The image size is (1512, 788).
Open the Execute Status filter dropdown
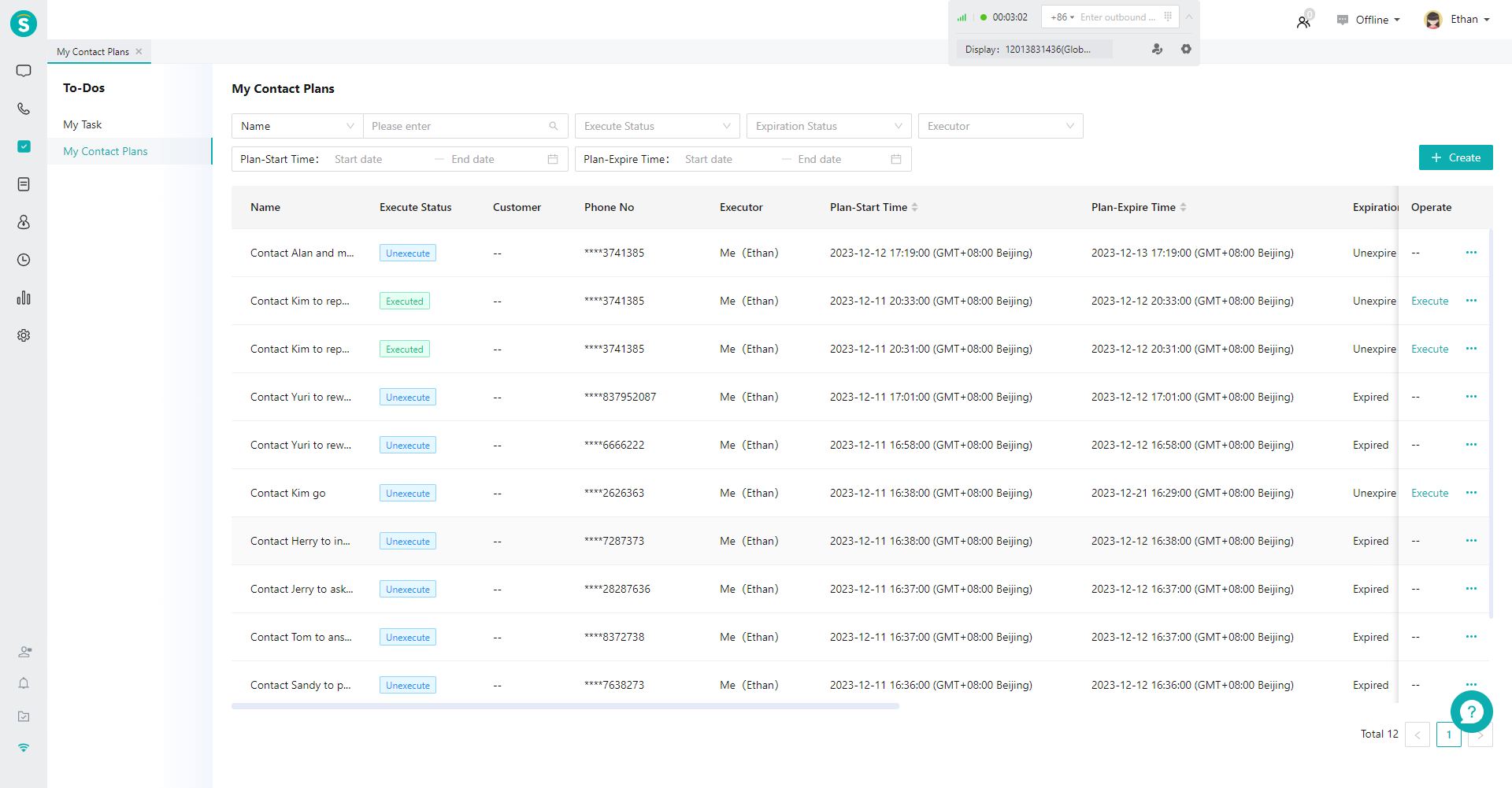point(658,126)
